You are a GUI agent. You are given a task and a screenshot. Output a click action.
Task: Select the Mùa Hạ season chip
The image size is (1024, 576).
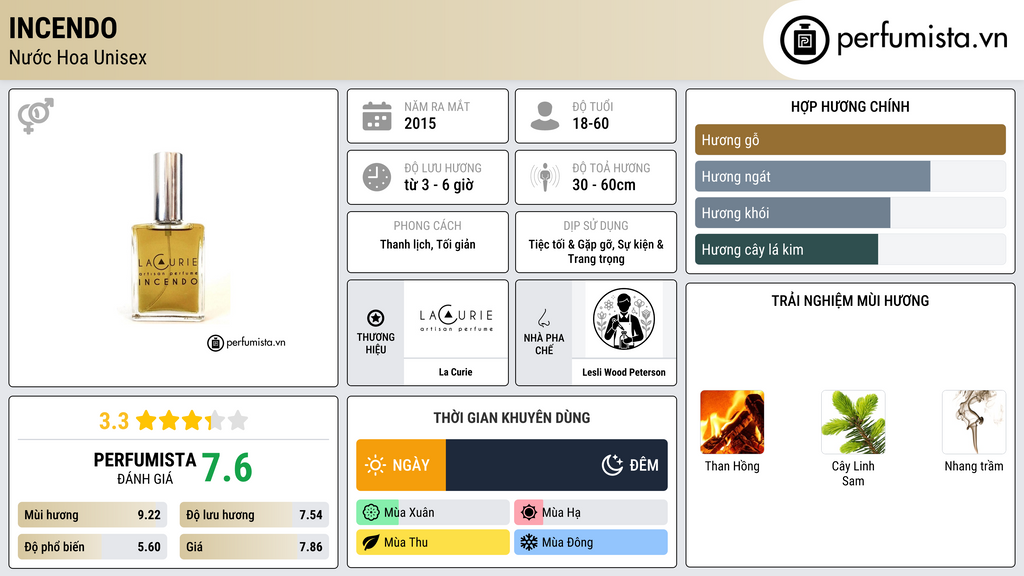pyautogui.click(x=591, y=513)
